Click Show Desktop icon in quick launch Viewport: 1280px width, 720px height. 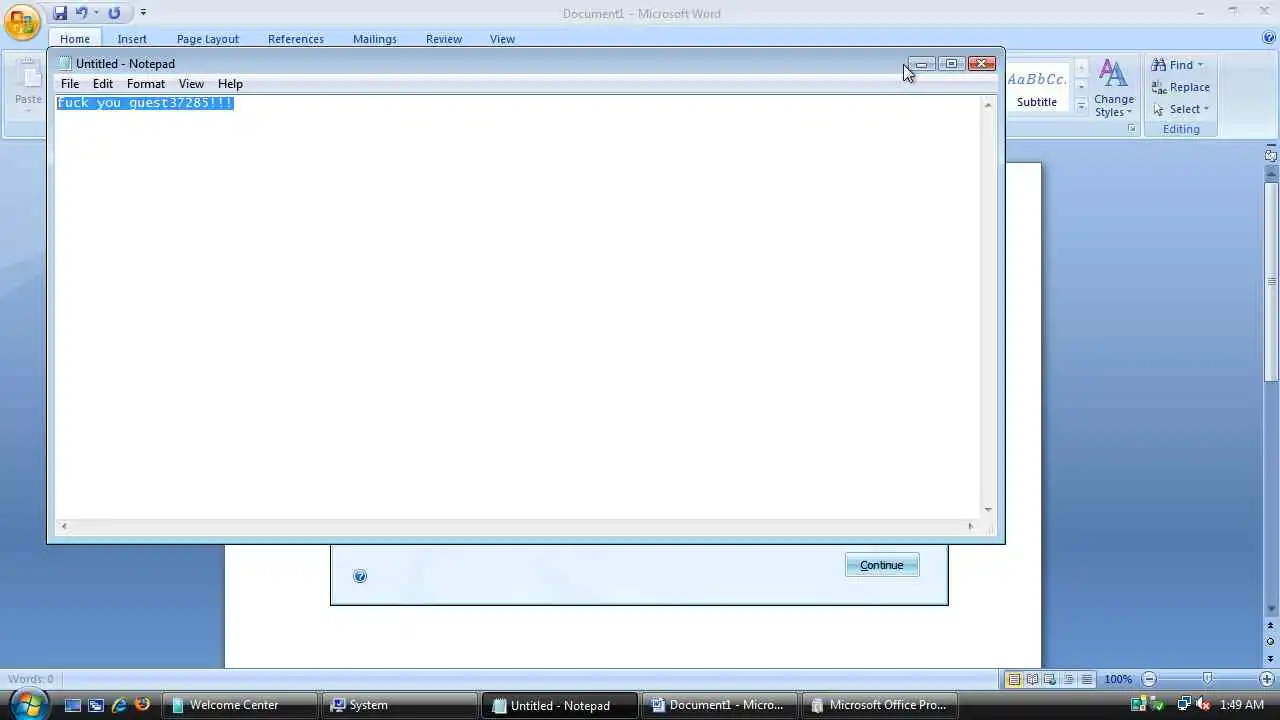click(x=72, y=705)
